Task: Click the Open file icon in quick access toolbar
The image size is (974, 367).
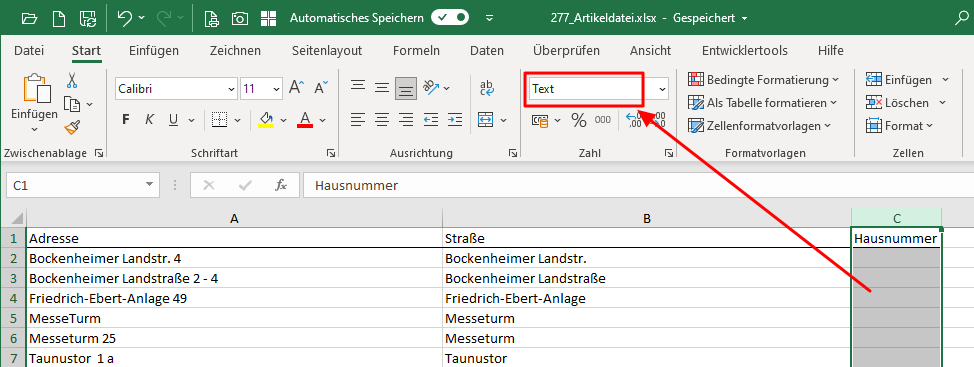Action: 29,19
